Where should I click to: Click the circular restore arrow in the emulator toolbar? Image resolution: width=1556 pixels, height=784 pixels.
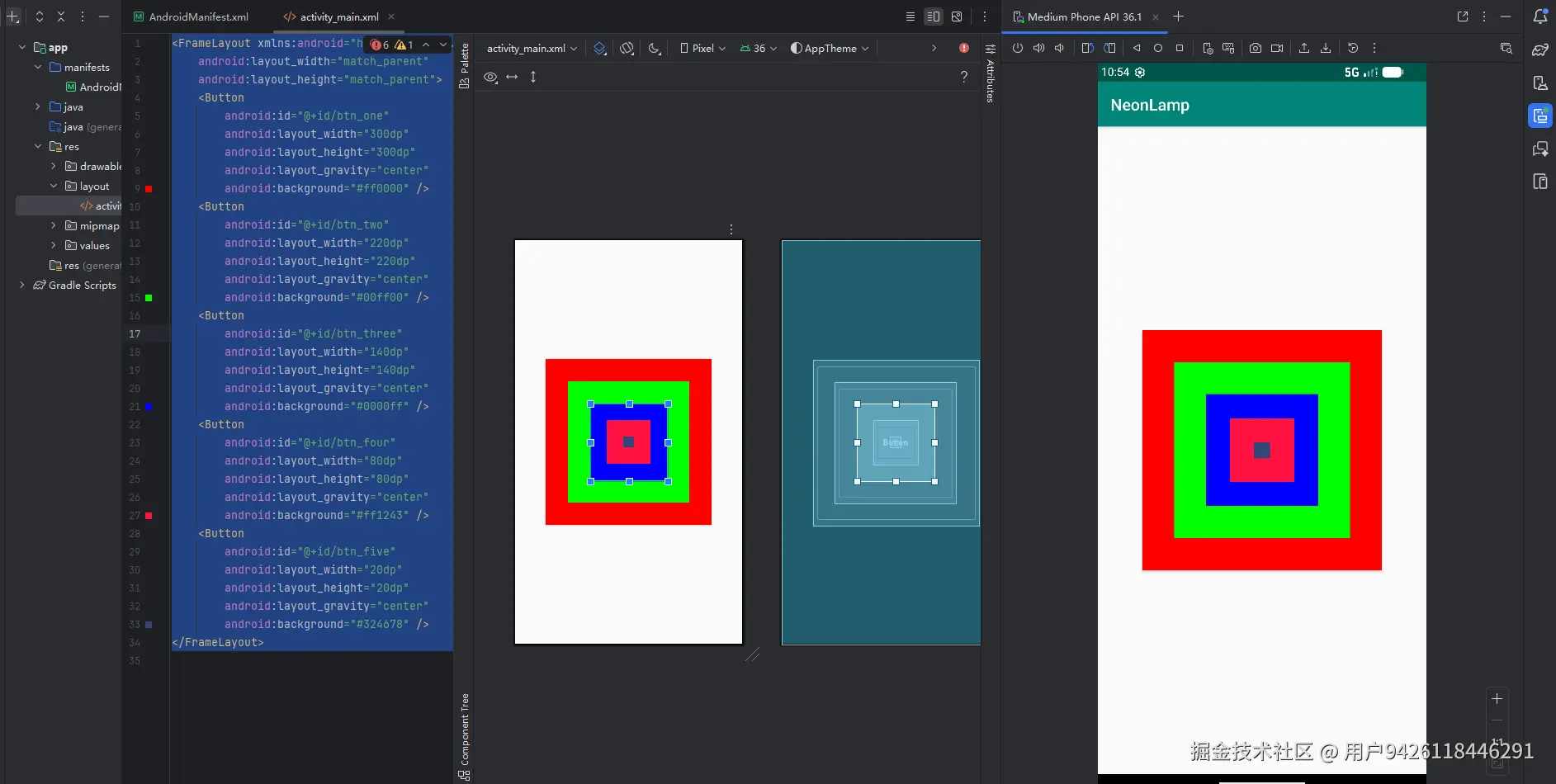tap(1353, 48)
